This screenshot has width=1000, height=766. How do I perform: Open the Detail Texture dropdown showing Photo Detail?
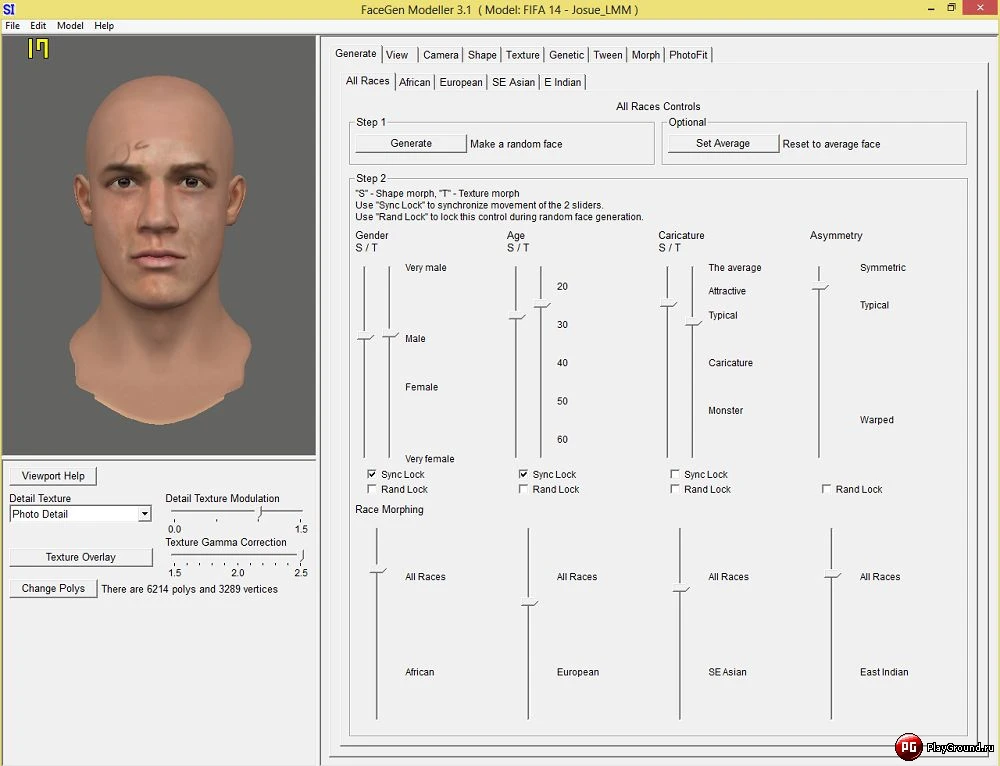click(x=144, y=514)
